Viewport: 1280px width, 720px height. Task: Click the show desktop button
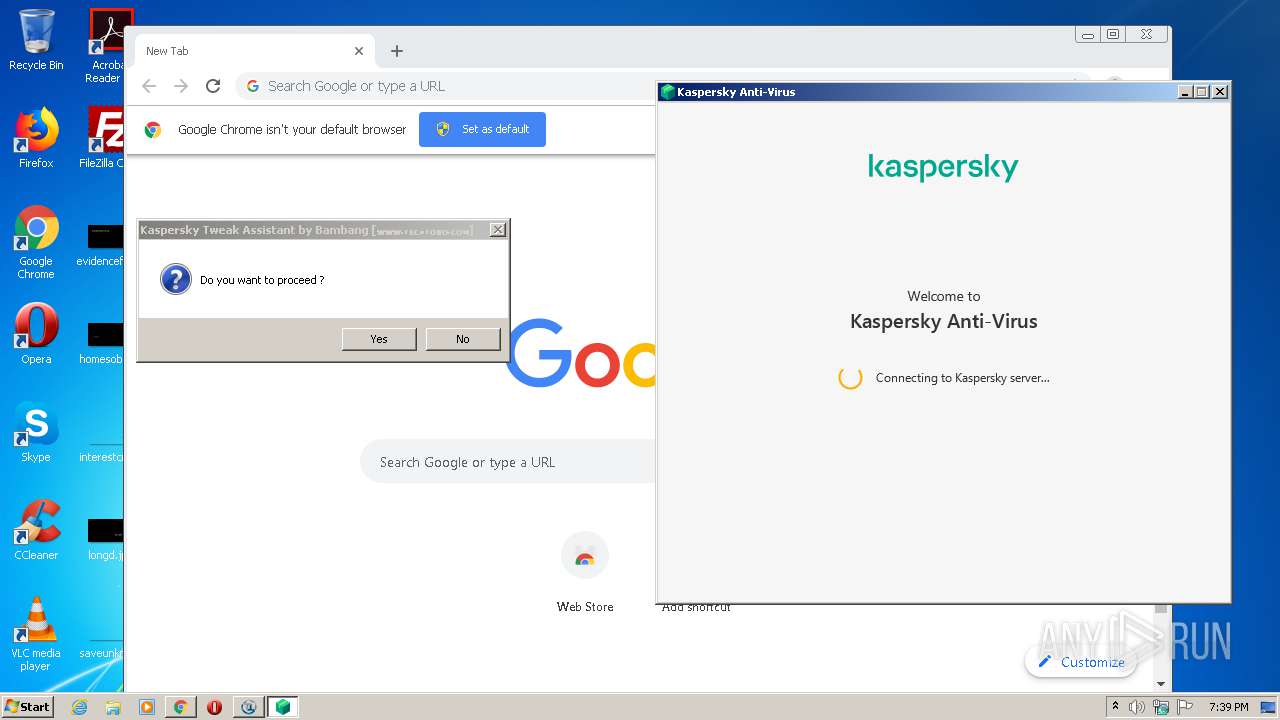pos(1269,707)
